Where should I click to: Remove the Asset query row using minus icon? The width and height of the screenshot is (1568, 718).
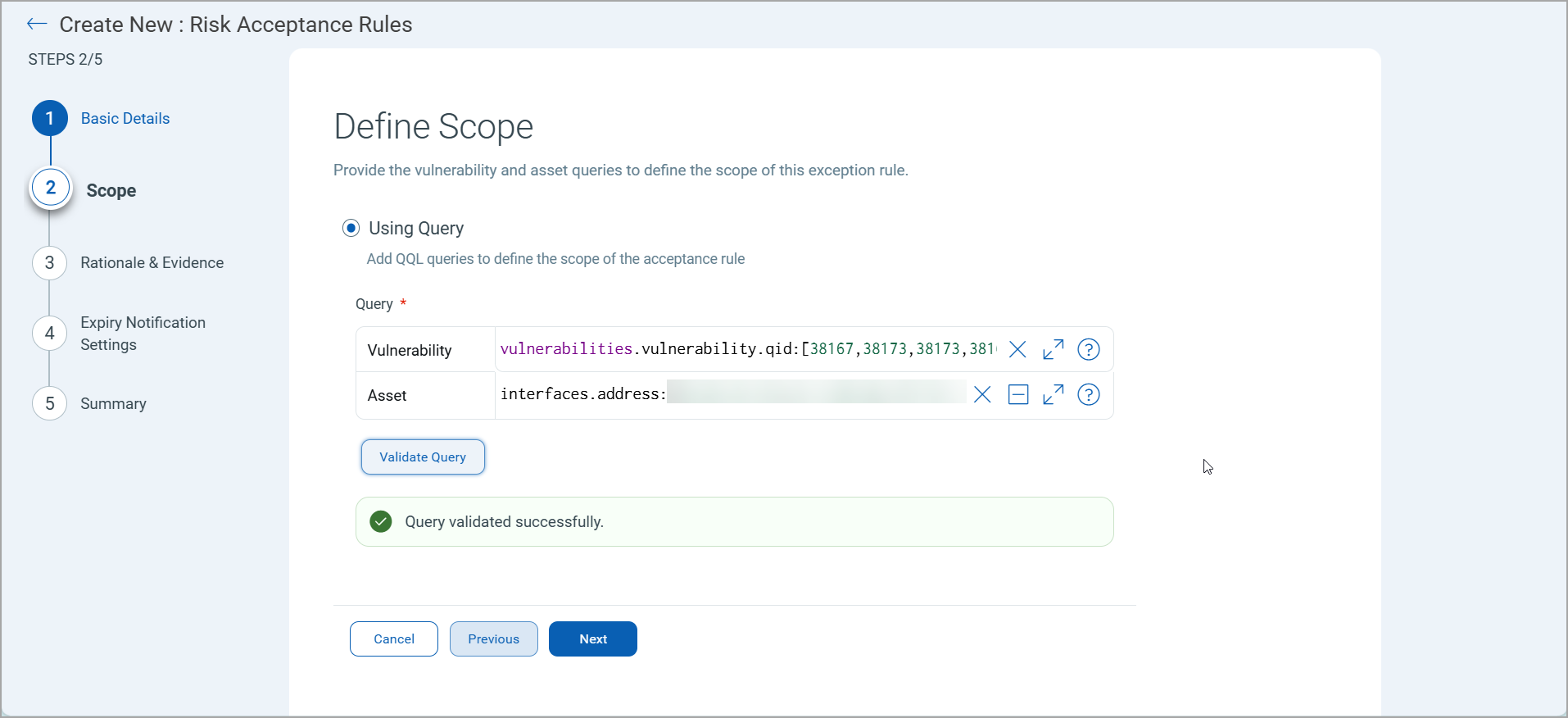tap(1018, 395)
